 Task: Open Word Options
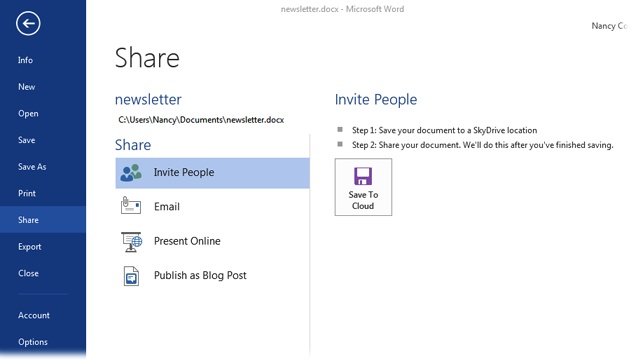pyautogui.click(x=33, y=342)
